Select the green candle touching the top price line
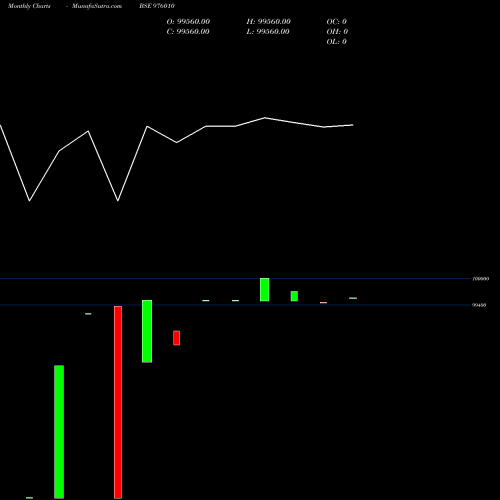This screenshot has height=500, width=500. pyautogui.click(x=265, y=290)
